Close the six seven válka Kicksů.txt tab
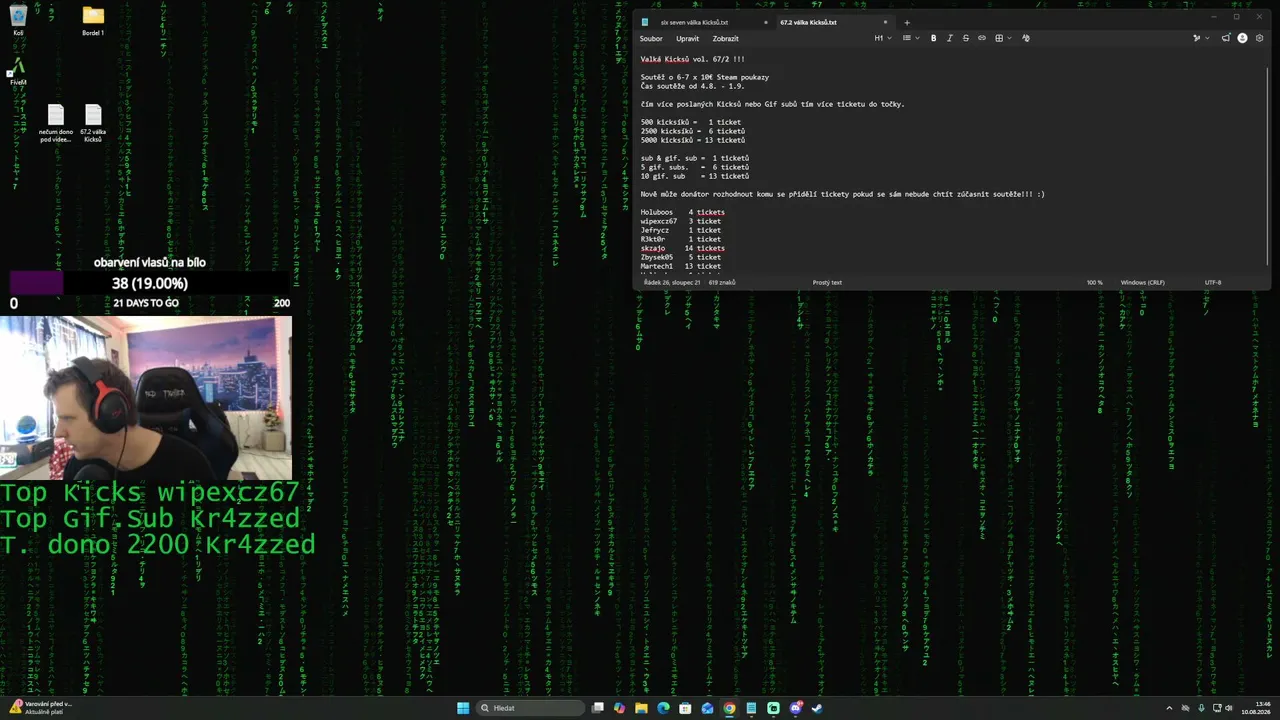 tap(766, 22)
